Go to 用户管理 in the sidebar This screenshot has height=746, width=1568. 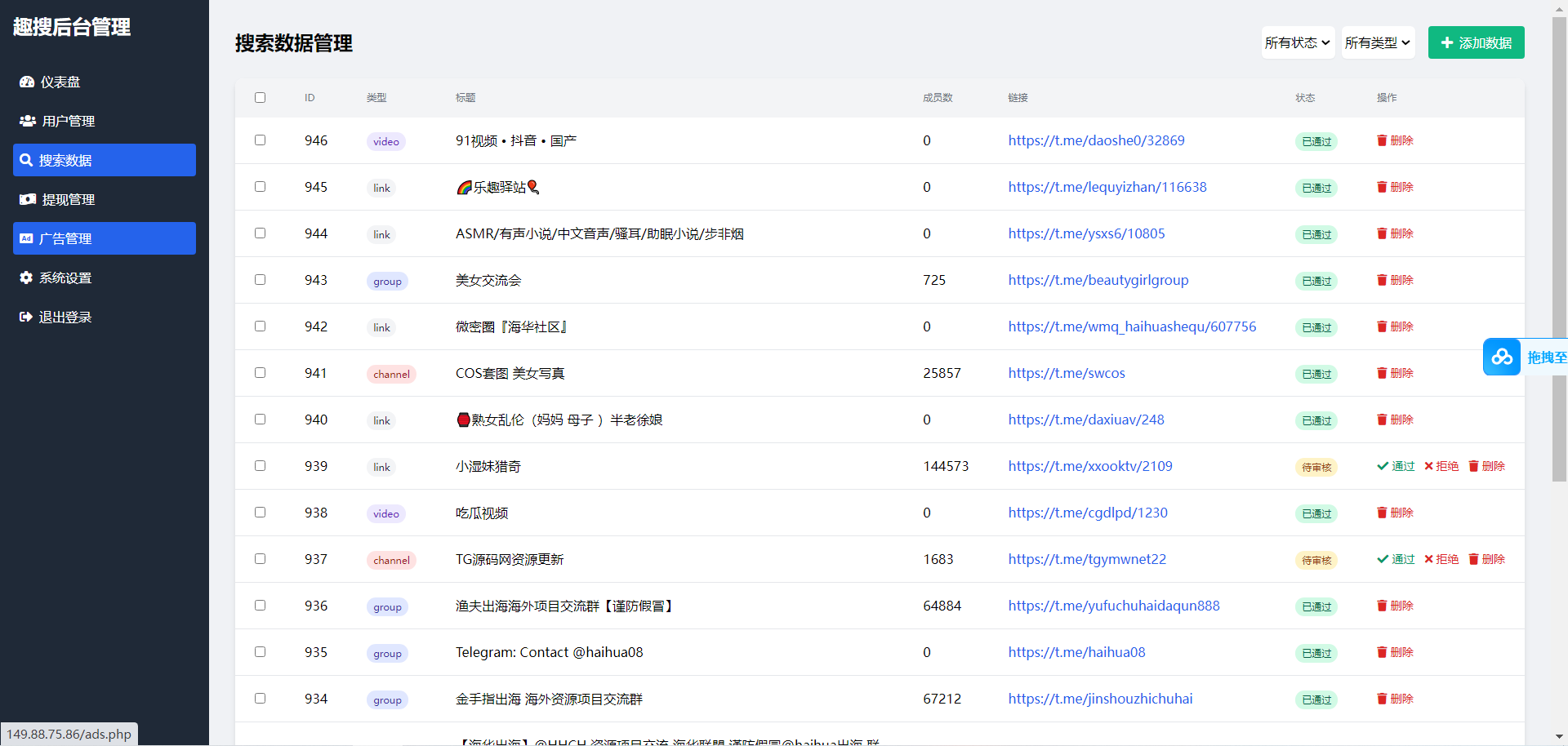point(69,121)
